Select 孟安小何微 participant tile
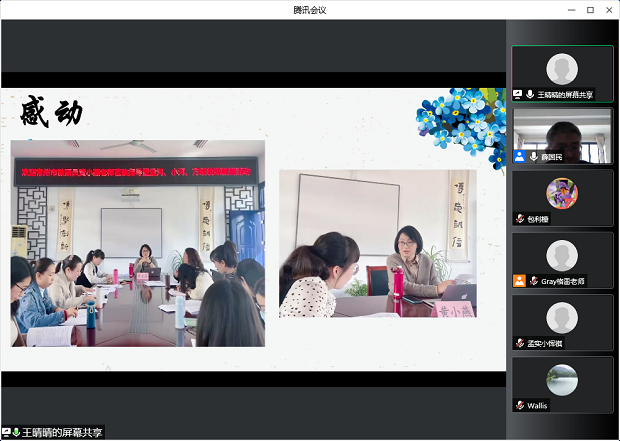The image size is (620, 441). (x=562, y=319)
